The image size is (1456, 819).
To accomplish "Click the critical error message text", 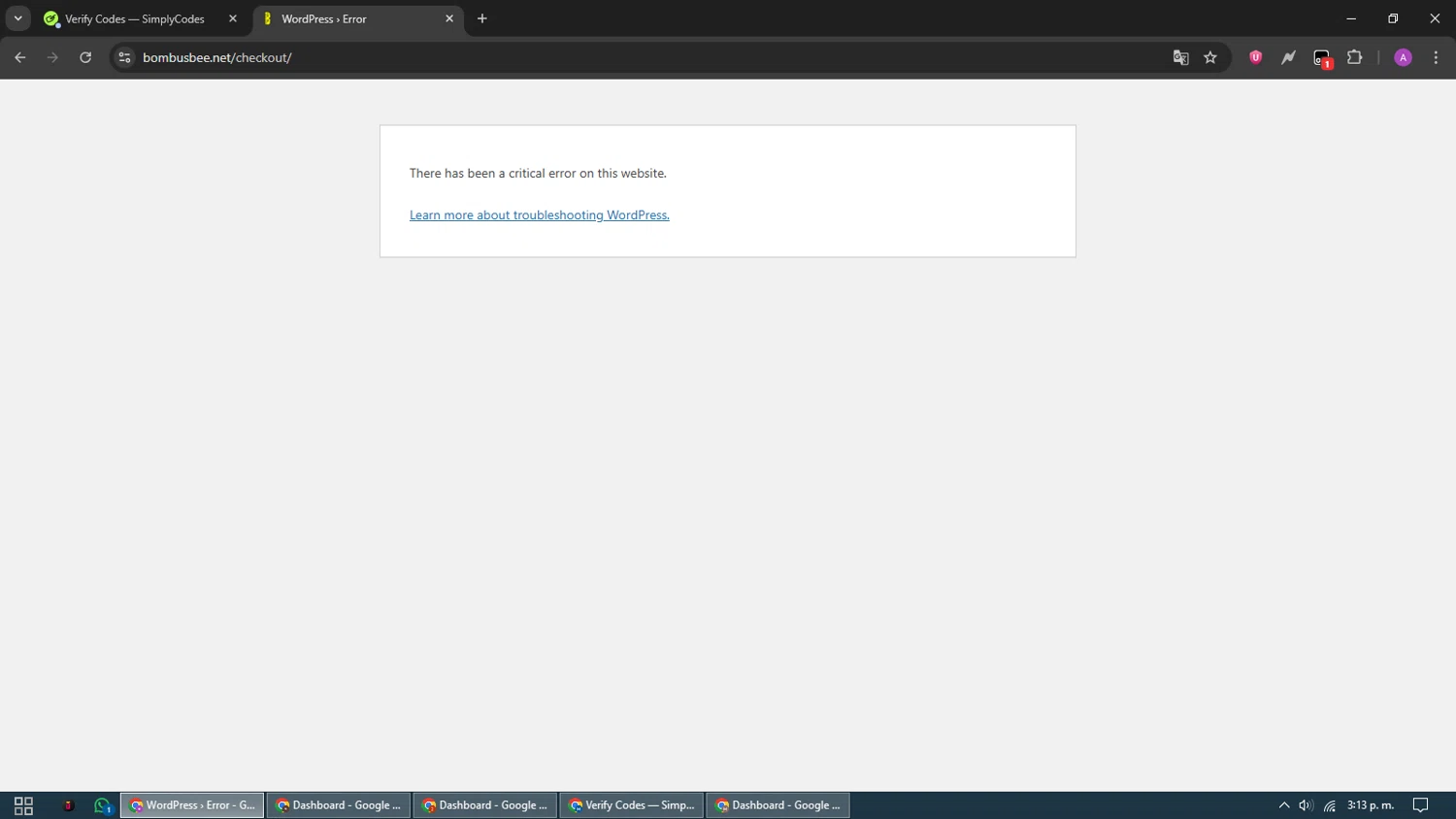I will pos(538,173).
